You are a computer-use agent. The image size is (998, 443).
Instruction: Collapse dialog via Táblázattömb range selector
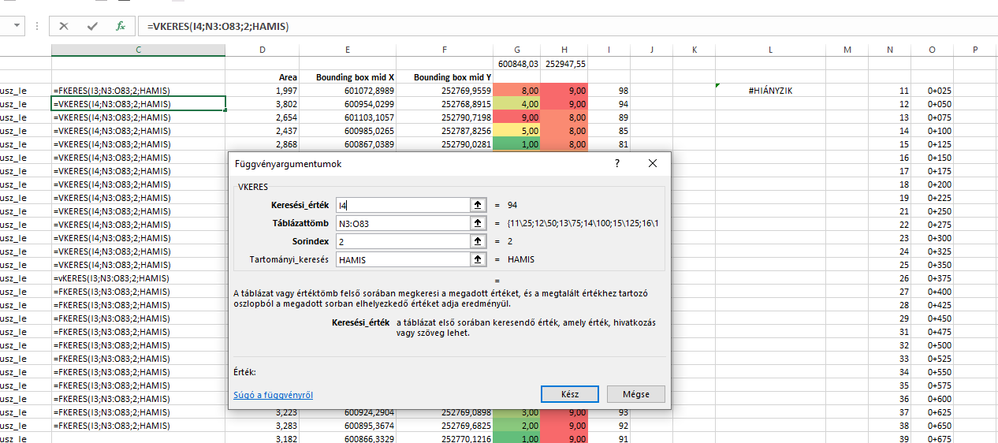click(x=476, y=223)
